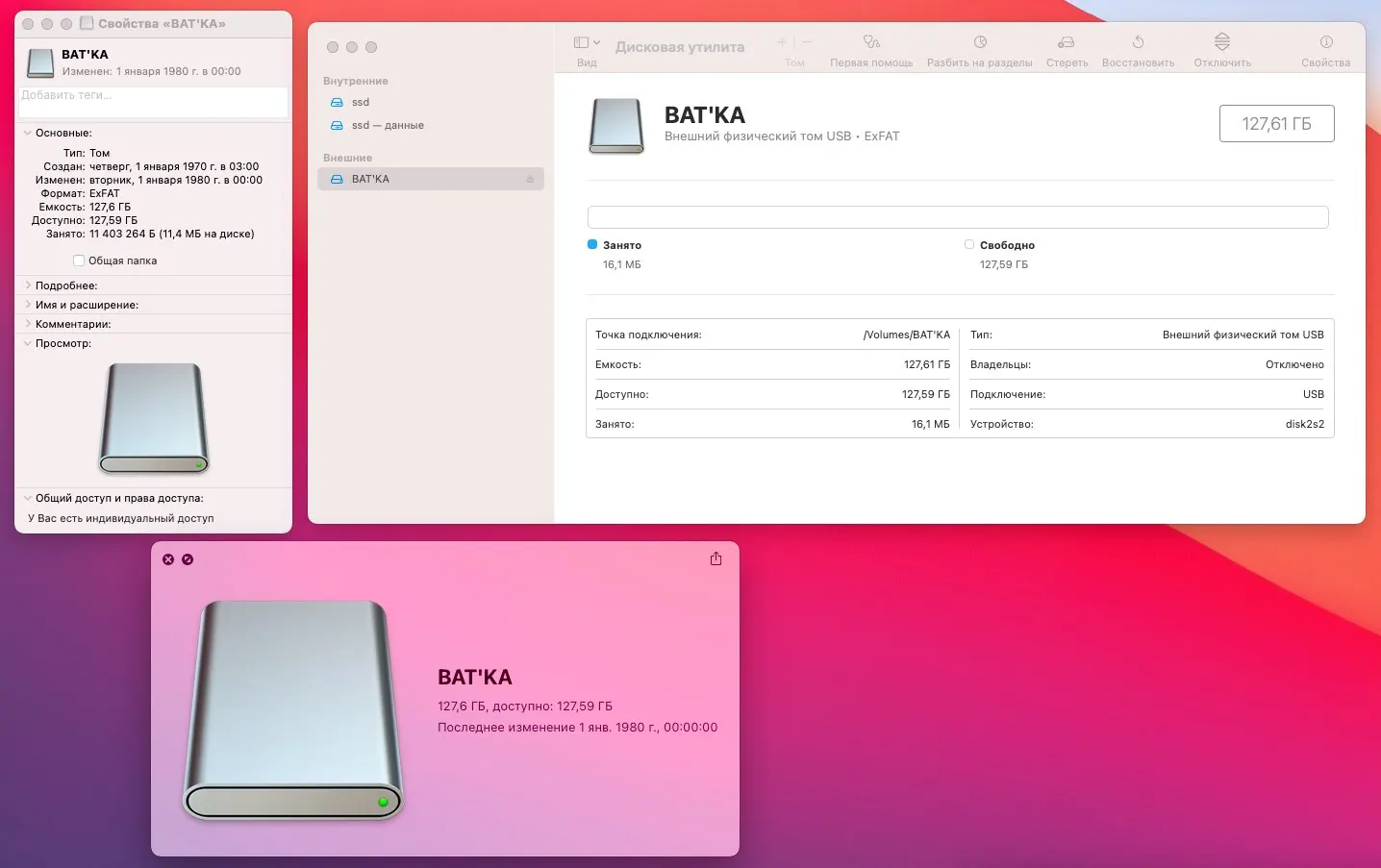Open disk Info (Свойства) in toolbar
This screenshot has width=1381, height=868.
[x=1326, y=42]
